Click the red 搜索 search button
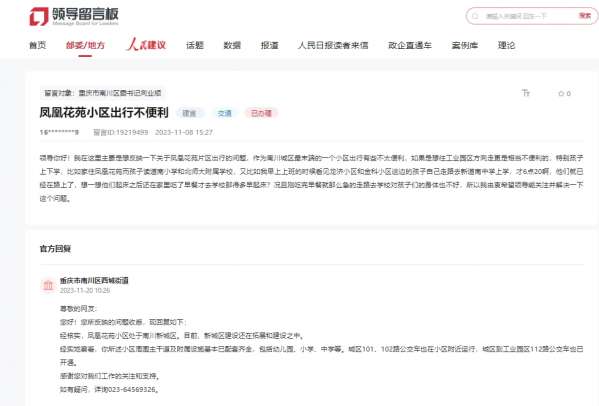The height and width of the screenshot is (406, 599). pos(584,16)
